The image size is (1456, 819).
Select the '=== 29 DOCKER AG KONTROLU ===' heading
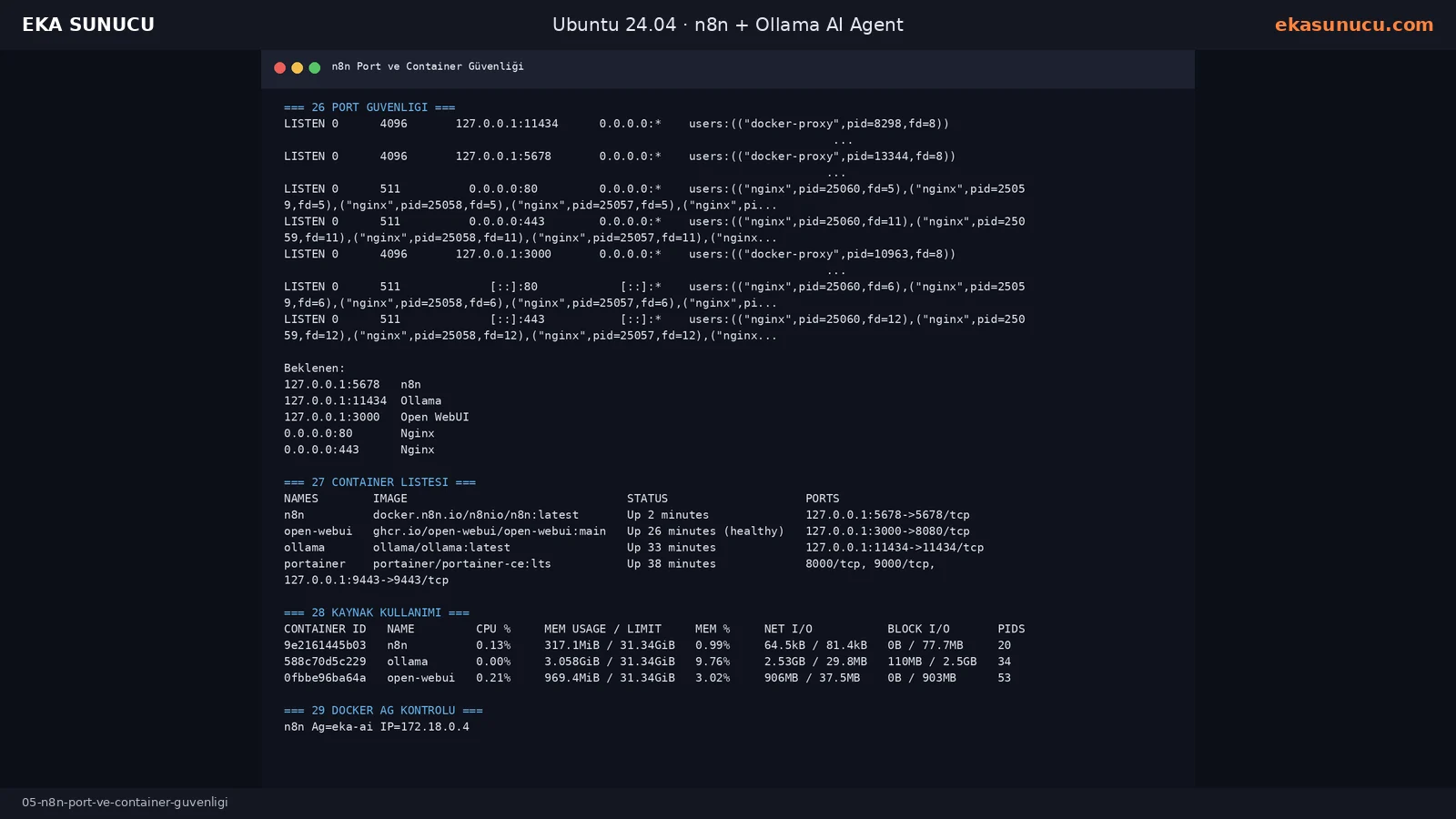pyautogui.click(x=383, y=711)
